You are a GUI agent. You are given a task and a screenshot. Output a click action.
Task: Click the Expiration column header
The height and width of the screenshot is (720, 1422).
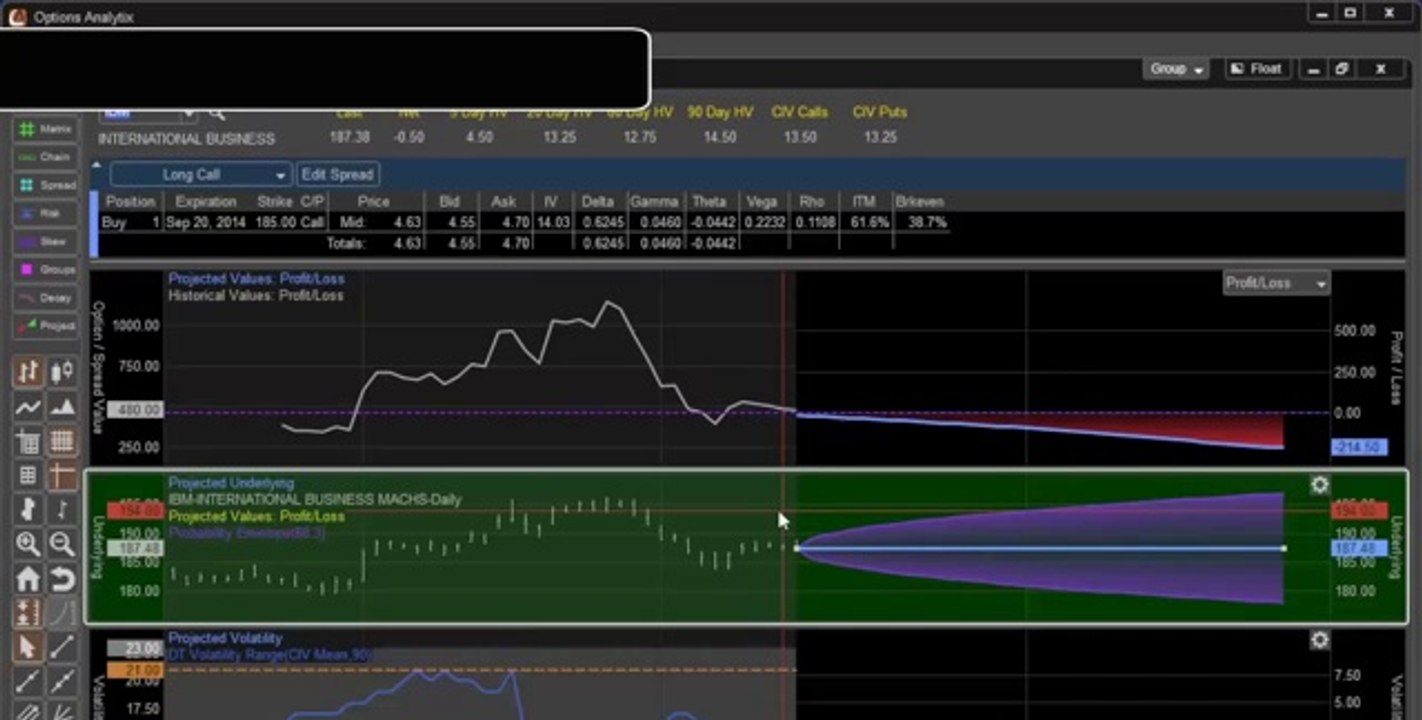(205, 201)
